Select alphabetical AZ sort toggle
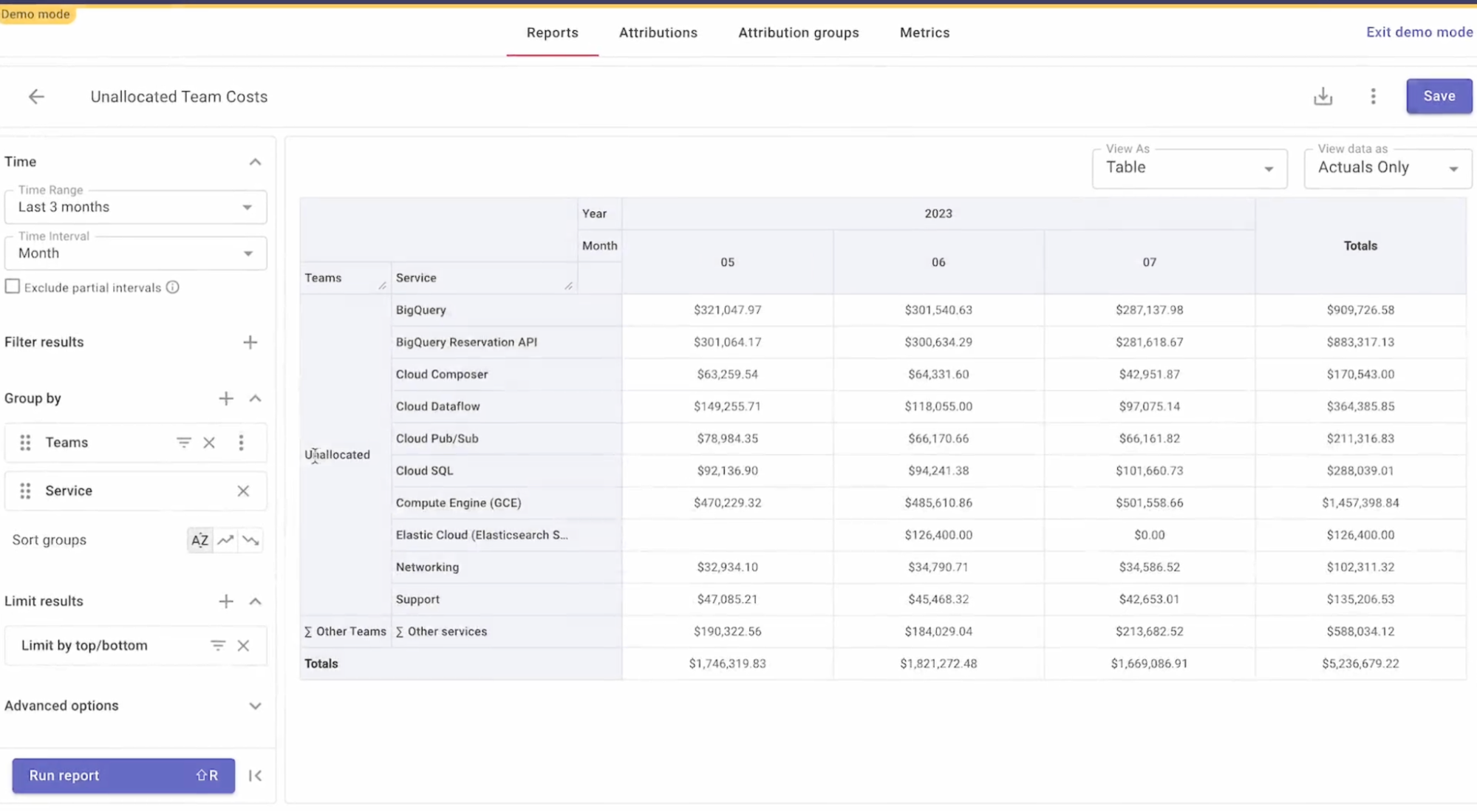 point(199,540)
